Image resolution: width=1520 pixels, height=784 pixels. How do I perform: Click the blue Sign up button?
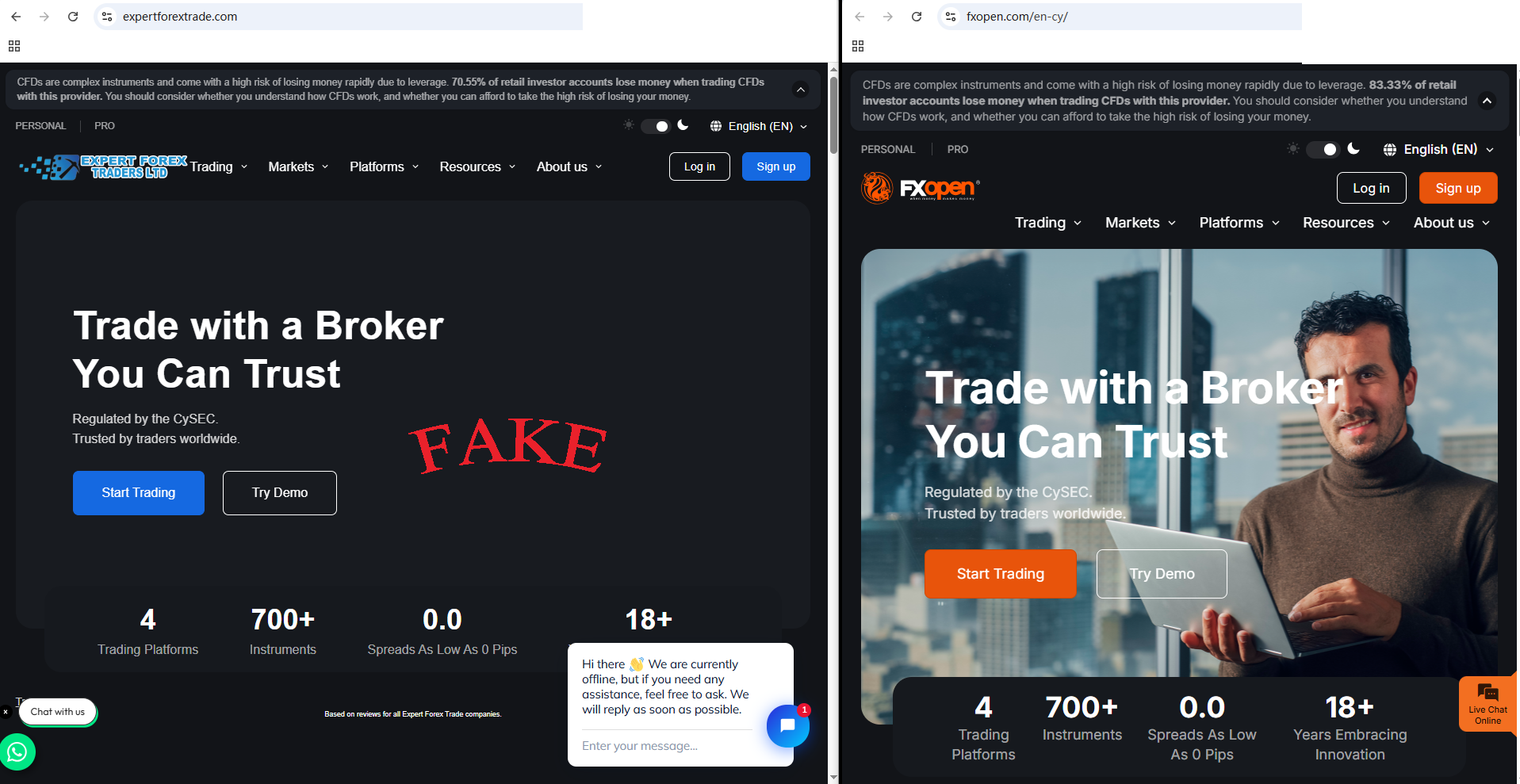tap(775, 166)
